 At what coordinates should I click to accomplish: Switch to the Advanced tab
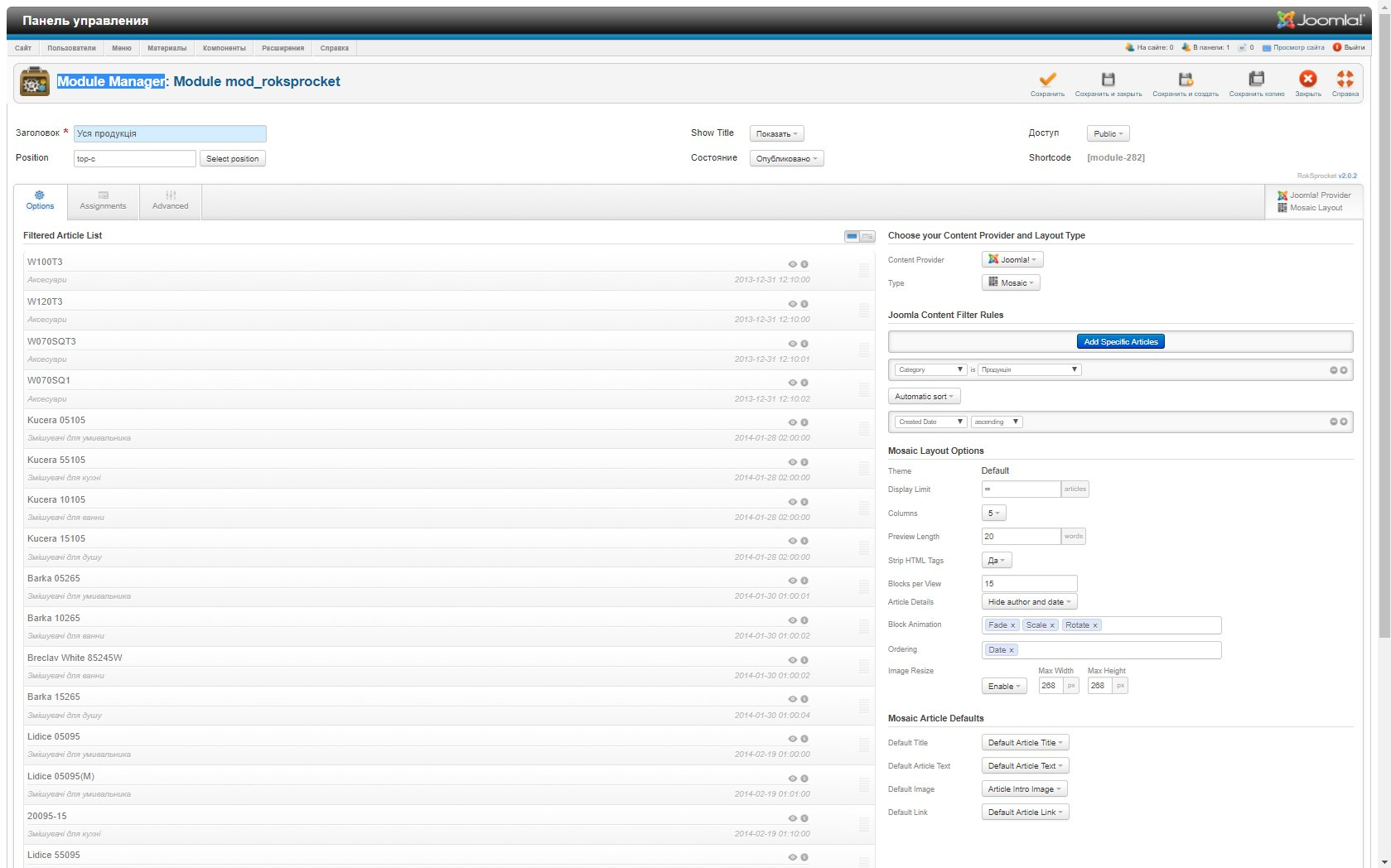(x=170, y=201)
